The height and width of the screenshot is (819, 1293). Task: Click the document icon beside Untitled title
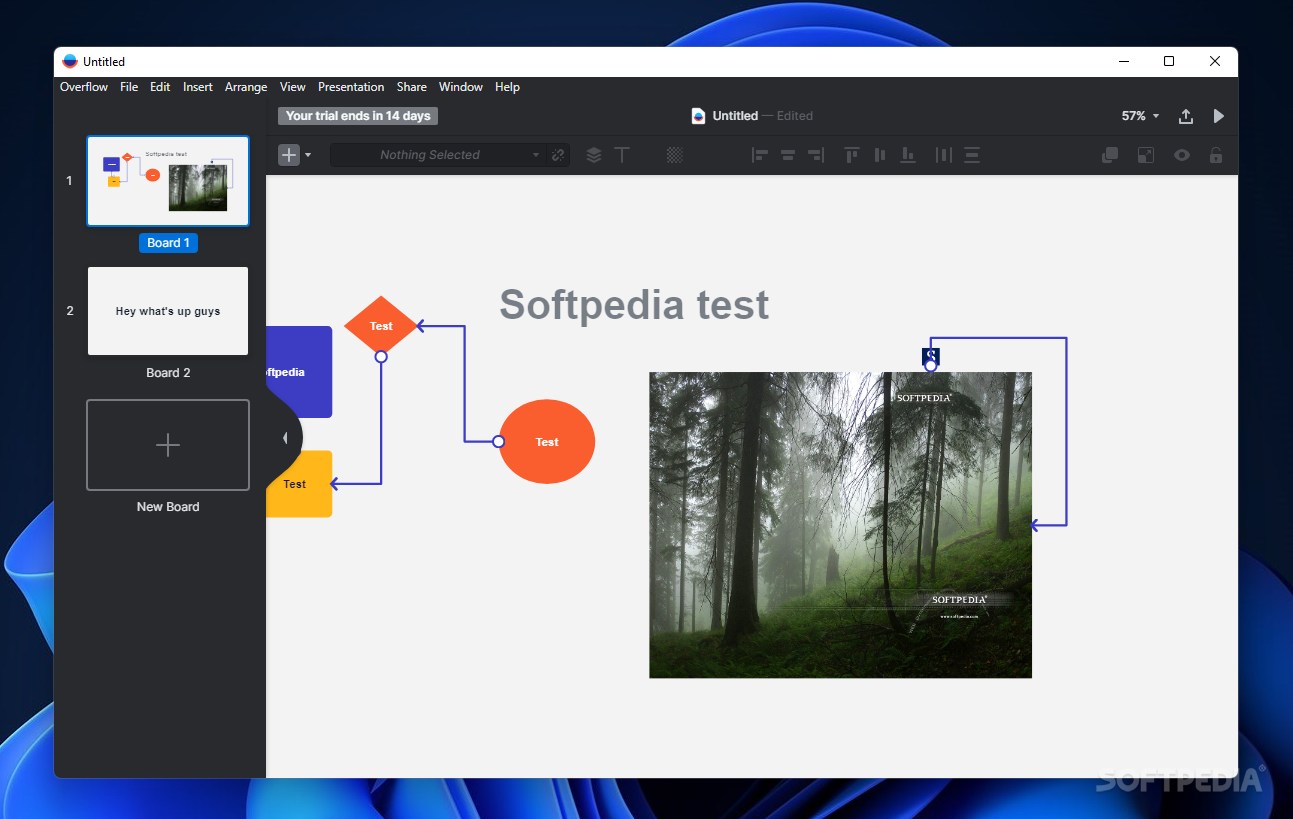(698, 116)
